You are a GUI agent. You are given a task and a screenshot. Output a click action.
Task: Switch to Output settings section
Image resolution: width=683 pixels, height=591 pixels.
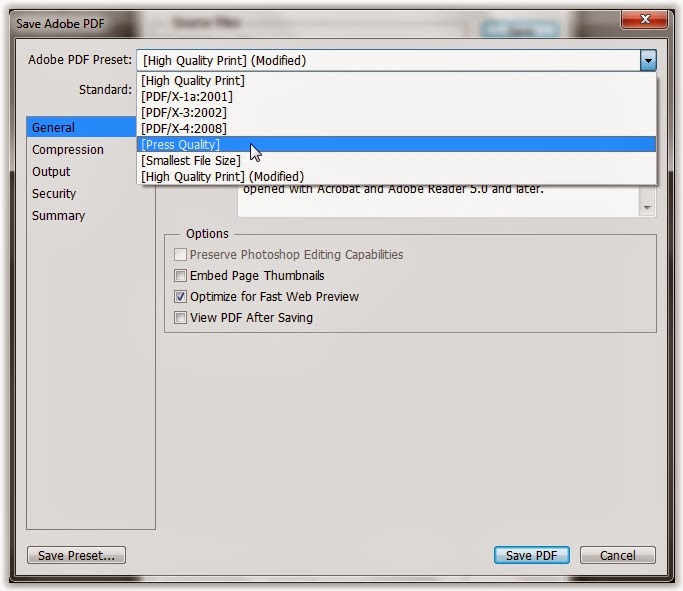[51, 172]
